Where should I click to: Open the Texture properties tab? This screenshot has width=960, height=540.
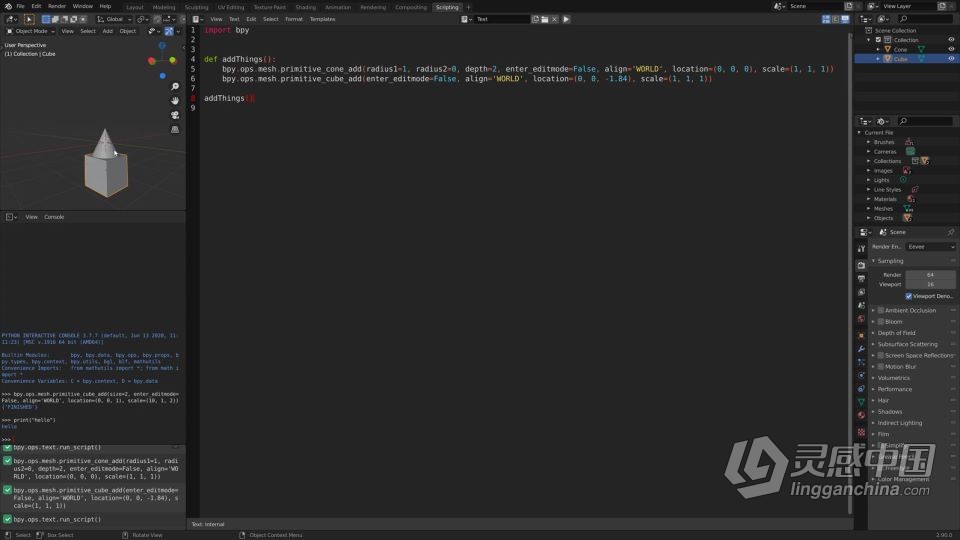861,432
